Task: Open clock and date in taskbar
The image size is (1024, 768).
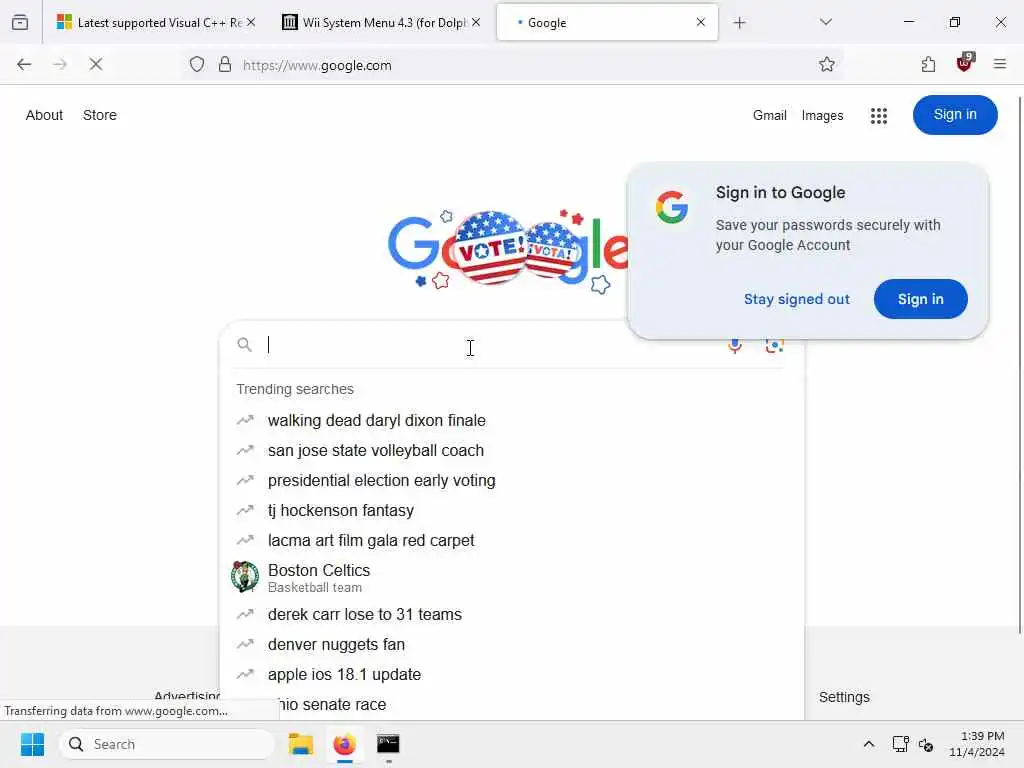Action: [976, 744]
